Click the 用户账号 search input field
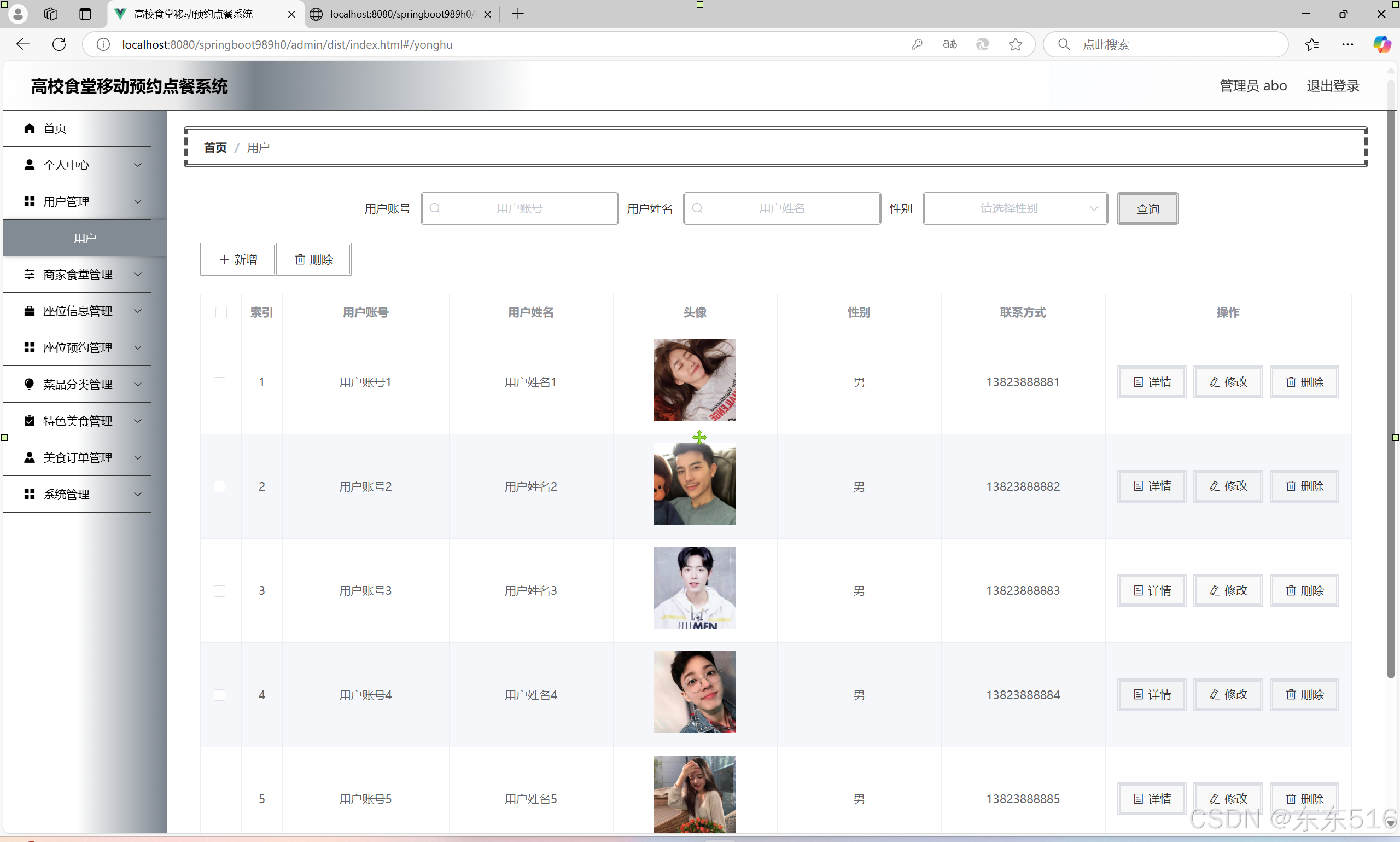Image resolution: width=1400 pixels, height=842 pixels. (x=520, y=209)
